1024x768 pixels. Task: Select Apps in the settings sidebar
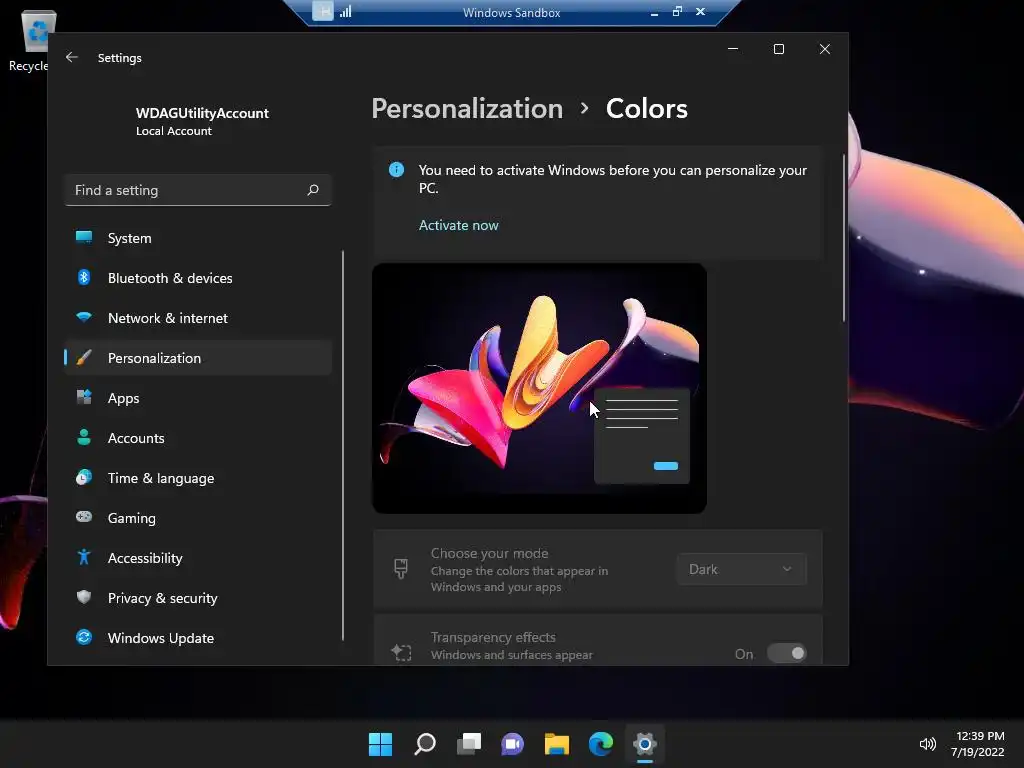[x=198, y=398]
